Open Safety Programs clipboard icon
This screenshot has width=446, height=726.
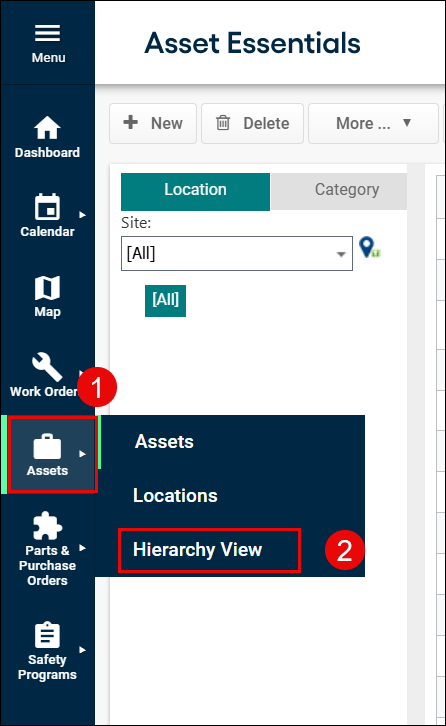point(47,635)
